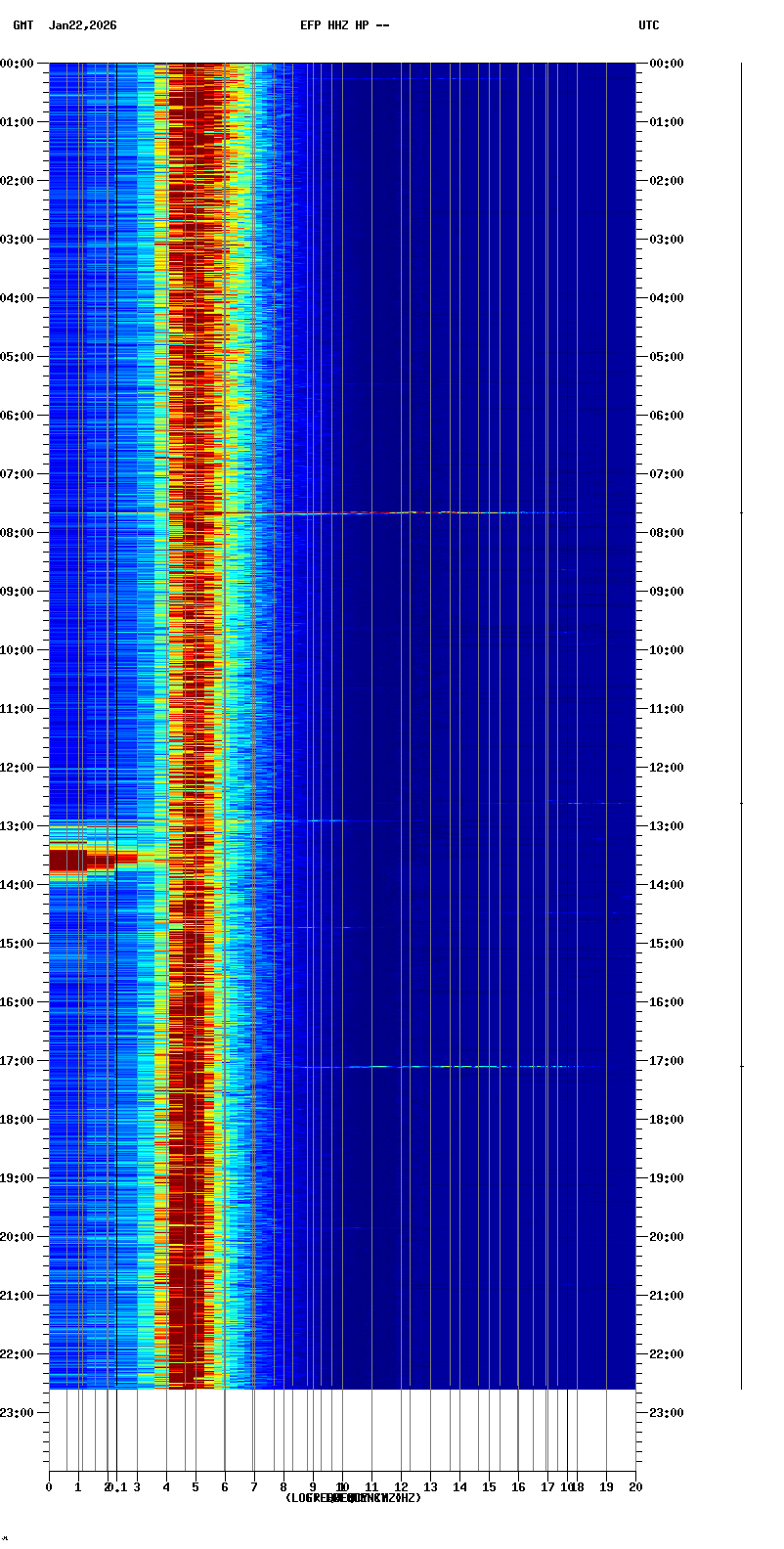The width and height of the screenshot is (784, 1549).
Task: Click the white no-data area at 23:00
Action: [342, 1428]
